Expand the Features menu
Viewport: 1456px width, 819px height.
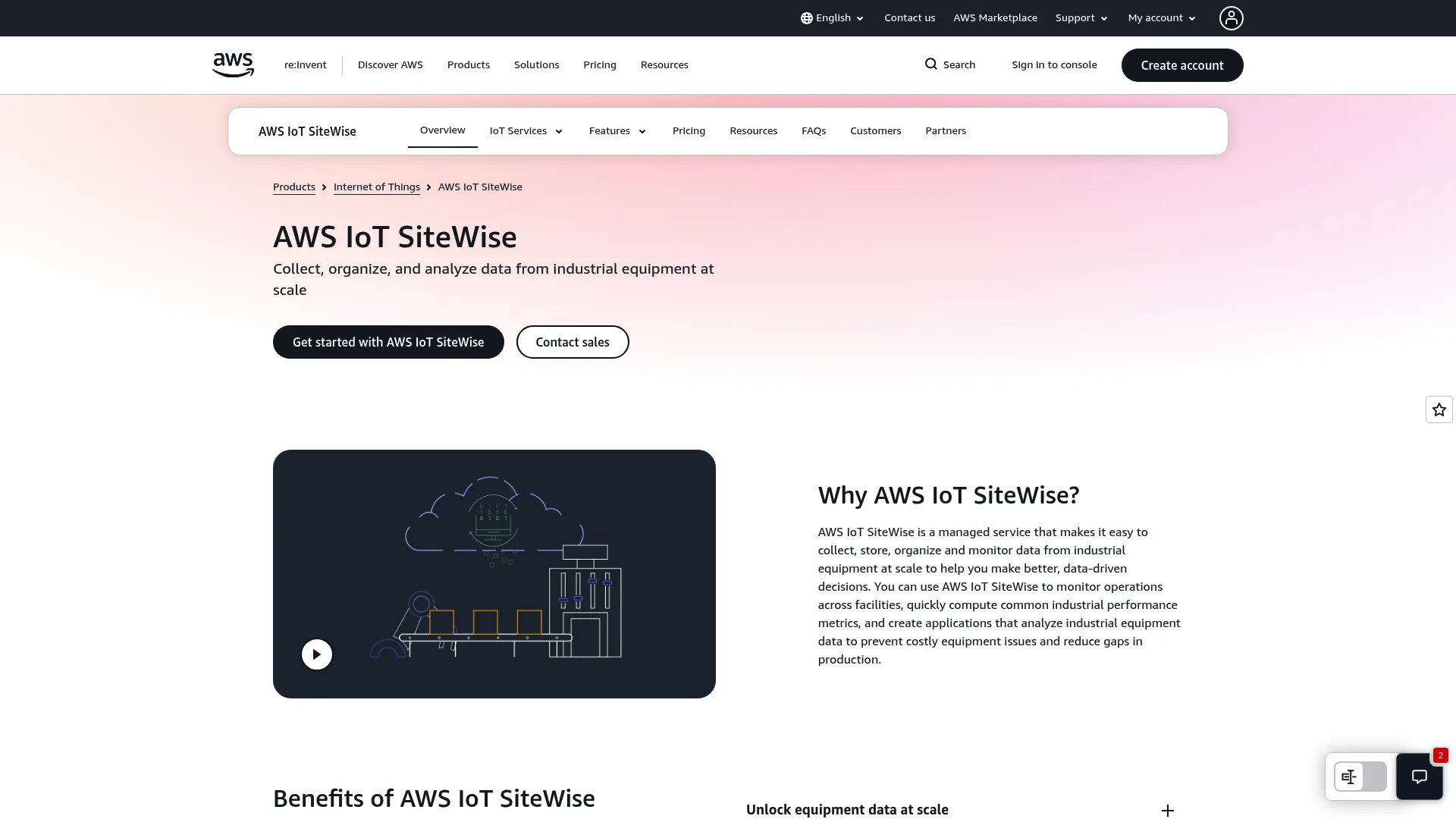coord(617,131)
